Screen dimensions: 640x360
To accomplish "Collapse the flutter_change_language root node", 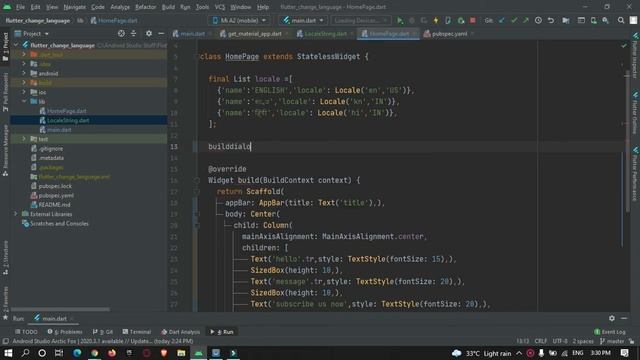I will [16, 45].
